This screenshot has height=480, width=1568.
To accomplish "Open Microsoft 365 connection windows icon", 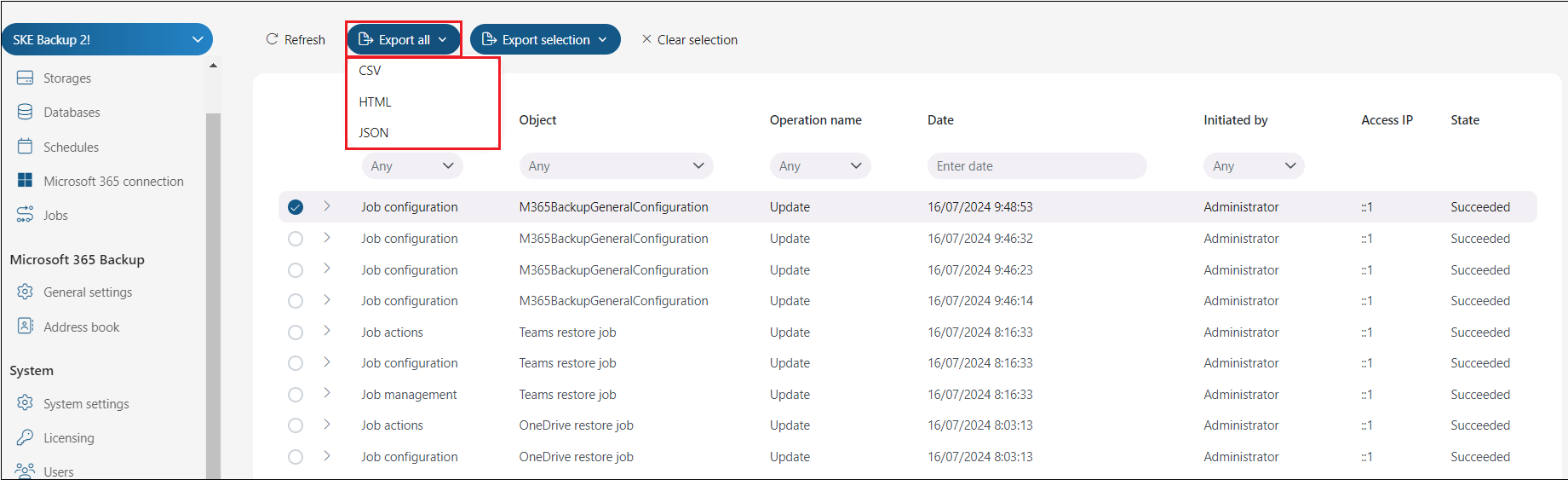I will point(26,181).
